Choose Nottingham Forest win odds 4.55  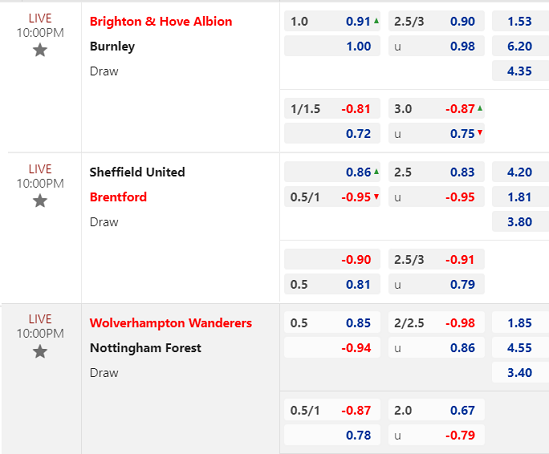click(520, 348)
